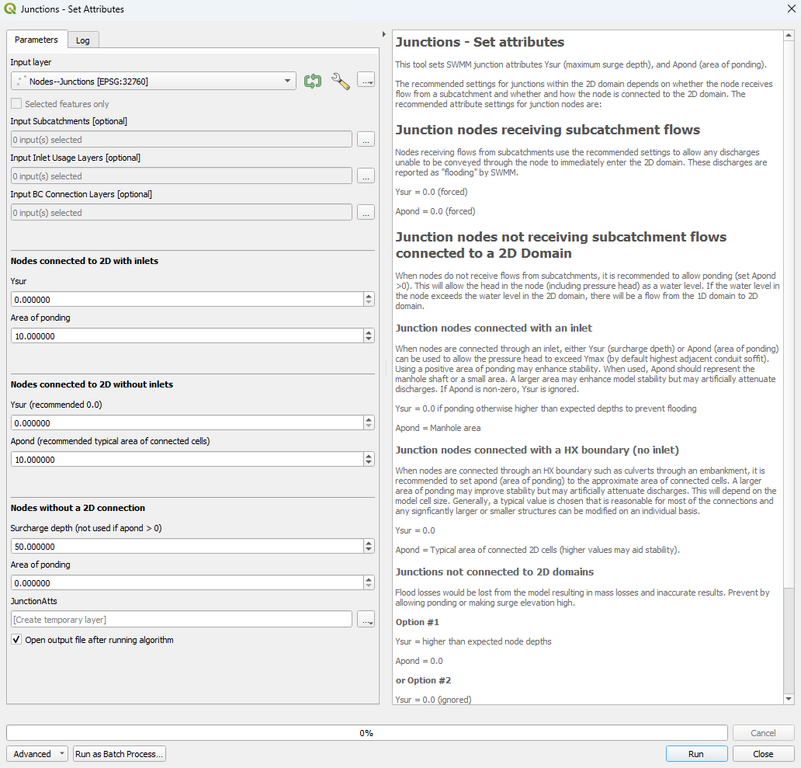Select the Parameters tab

click(x=37, y=40)
